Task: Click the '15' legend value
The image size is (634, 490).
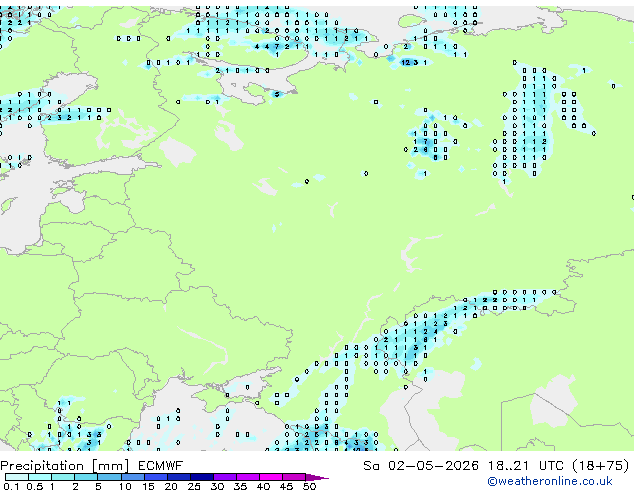Action: point(148,486)
